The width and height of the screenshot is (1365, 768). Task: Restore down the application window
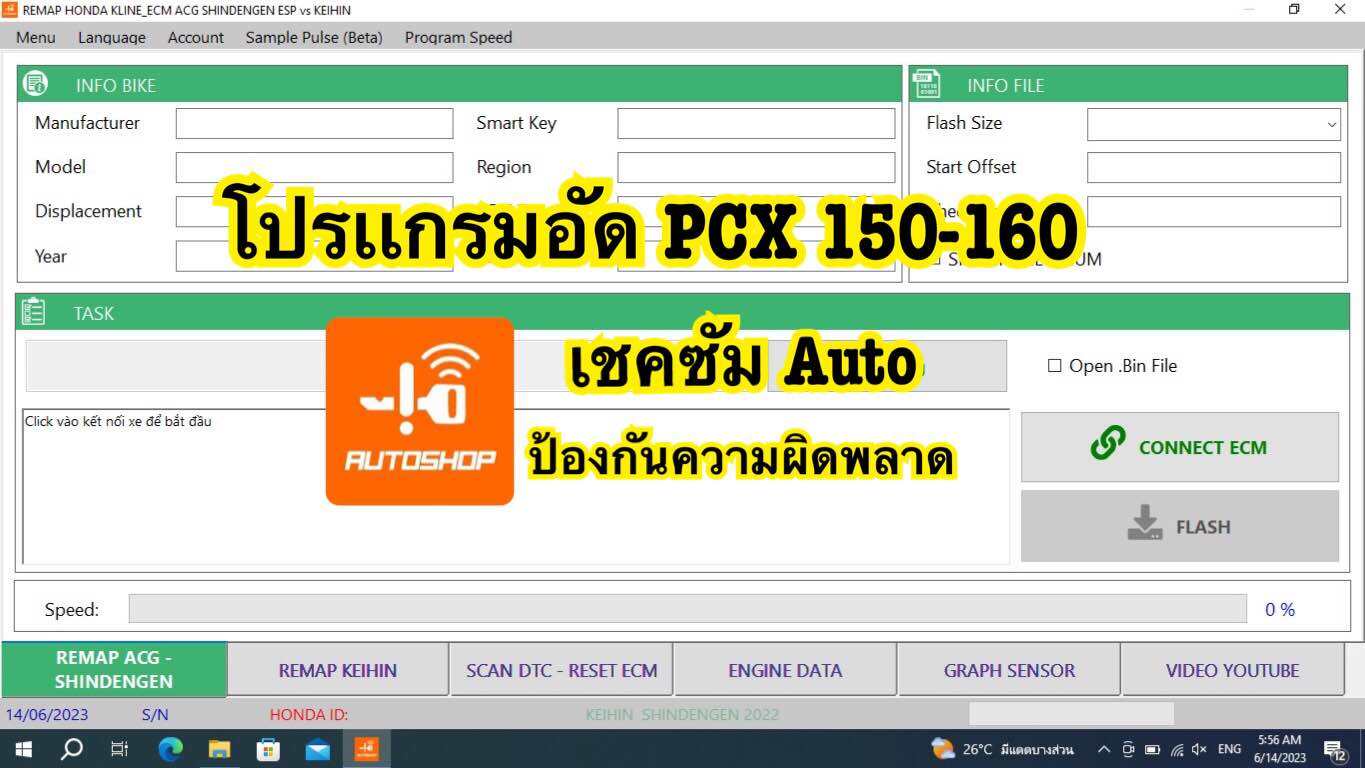click(1294, 9)
